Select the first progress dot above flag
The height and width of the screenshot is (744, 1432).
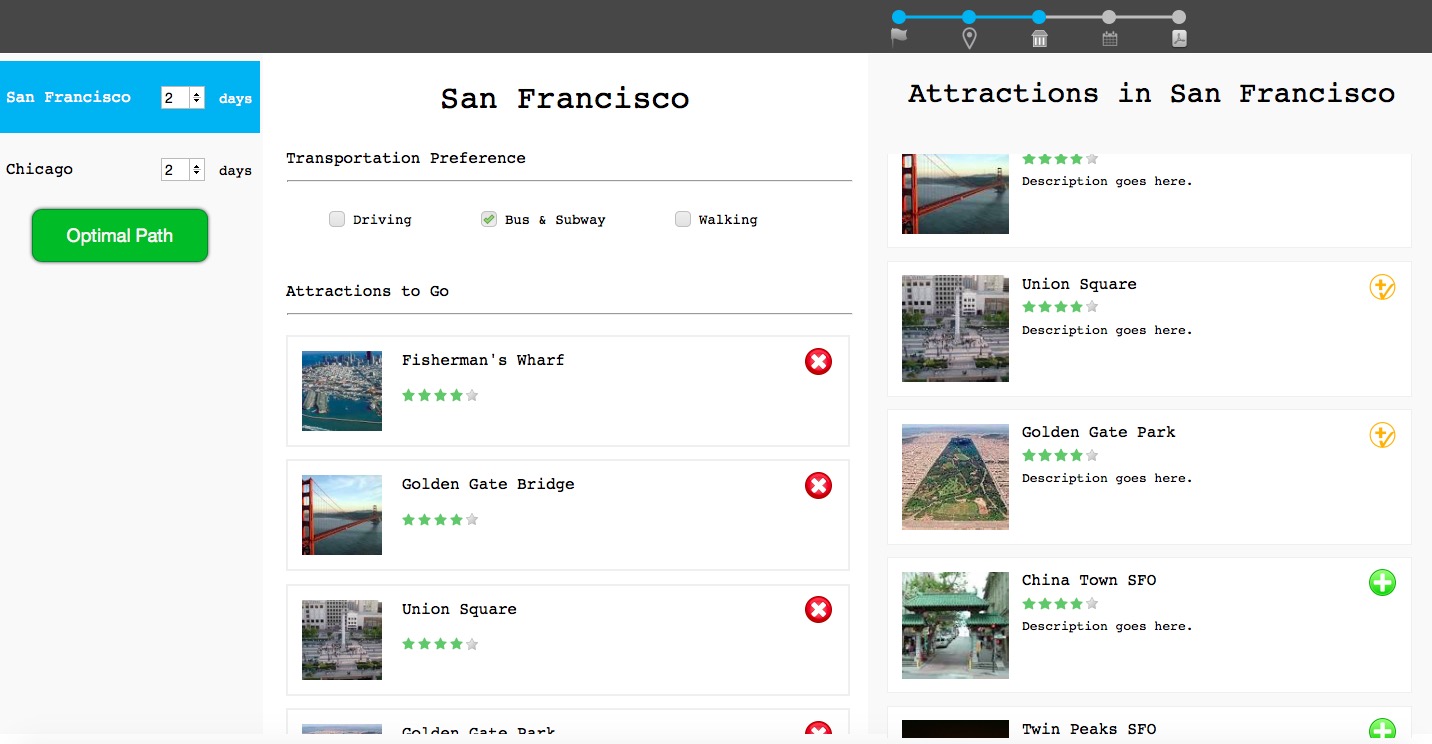(x=899, y=17)
